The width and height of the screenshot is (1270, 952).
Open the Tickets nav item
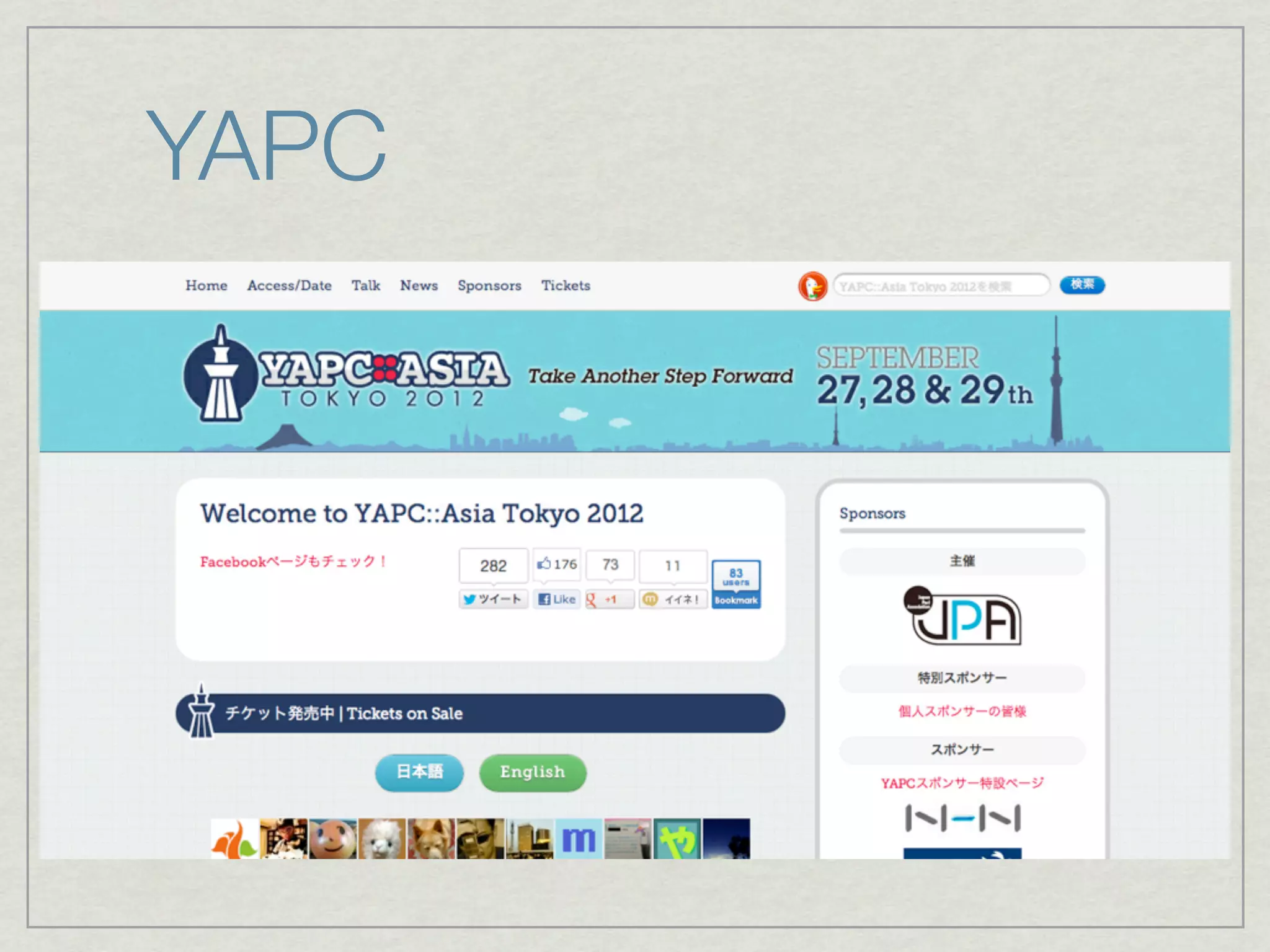[x=566, y=286]
